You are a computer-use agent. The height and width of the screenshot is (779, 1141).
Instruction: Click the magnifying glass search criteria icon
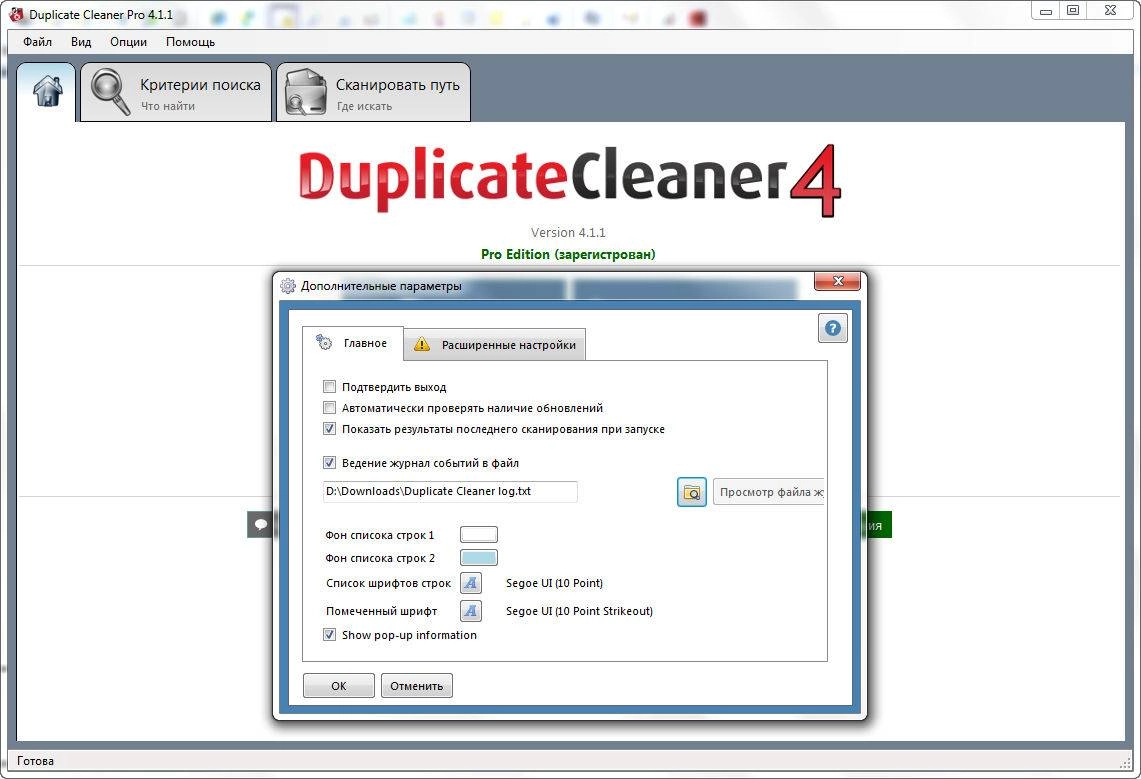click(x=110, y=92)
